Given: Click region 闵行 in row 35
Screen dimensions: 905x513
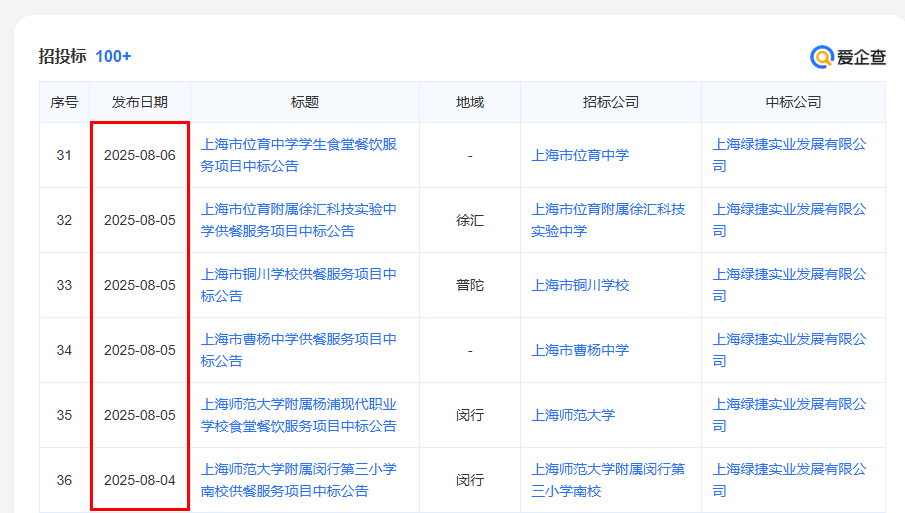Looking at the screenshot, I should 470,415.
